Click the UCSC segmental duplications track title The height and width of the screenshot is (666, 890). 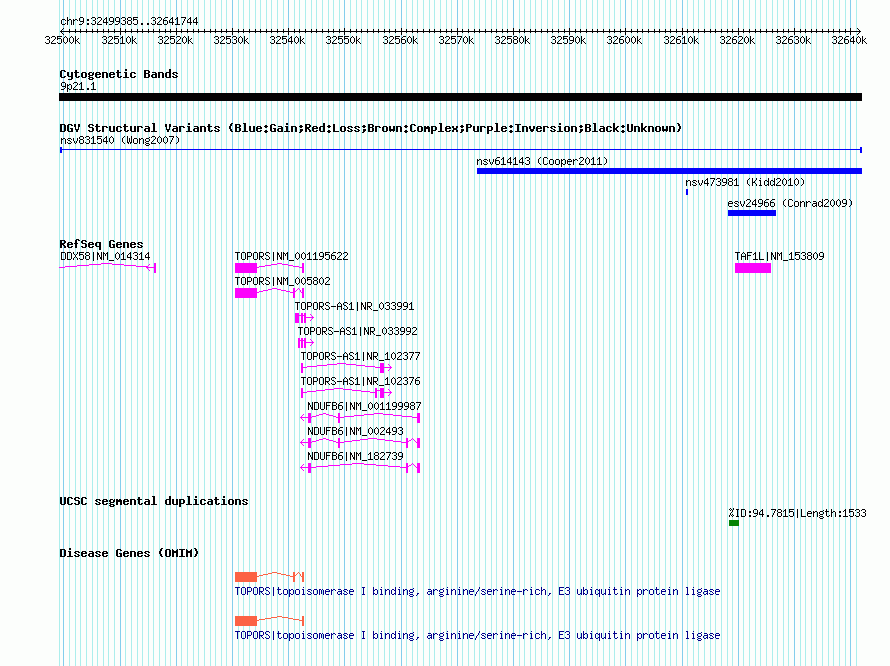[154, 501]
